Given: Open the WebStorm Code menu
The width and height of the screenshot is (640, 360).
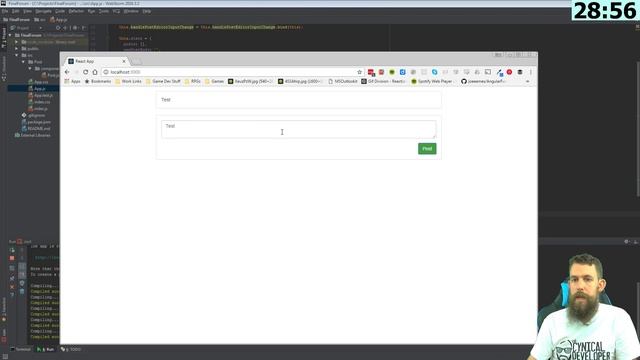Looking at the screenshot, I should coord(60,11).
